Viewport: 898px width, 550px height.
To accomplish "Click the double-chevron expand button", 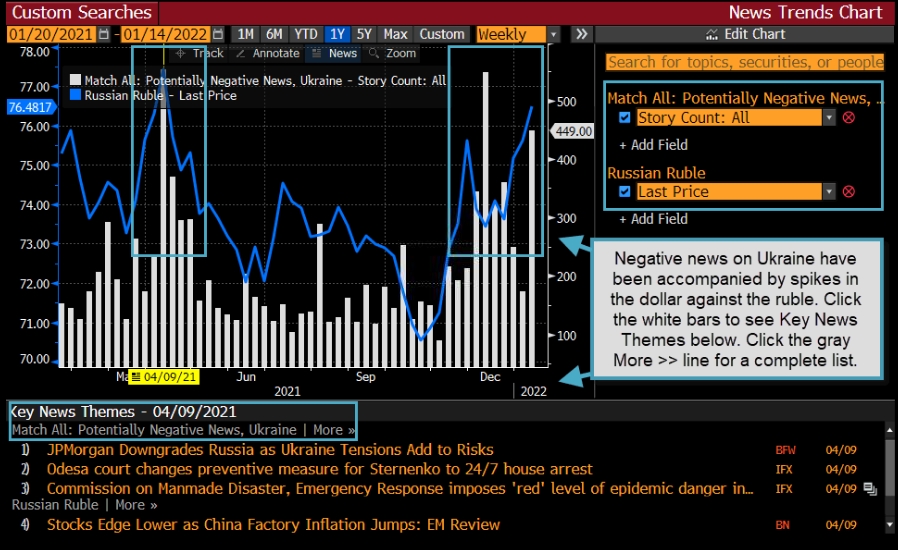I will [581, 34].
